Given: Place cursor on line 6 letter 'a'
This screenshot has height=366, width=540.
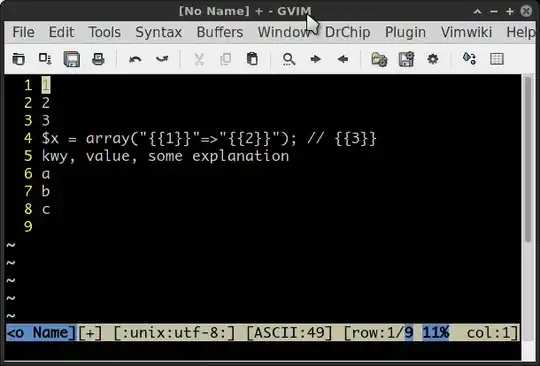Looking at the screenshot, I should pyautogui.click(x=46, y=174).
